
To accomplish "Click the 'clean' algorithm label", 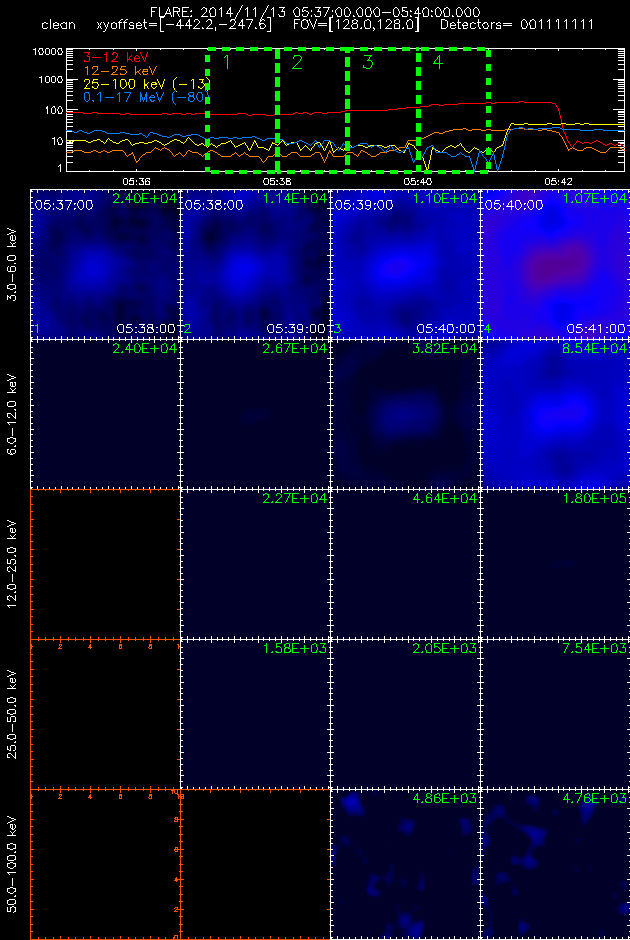I will point(58,25).
